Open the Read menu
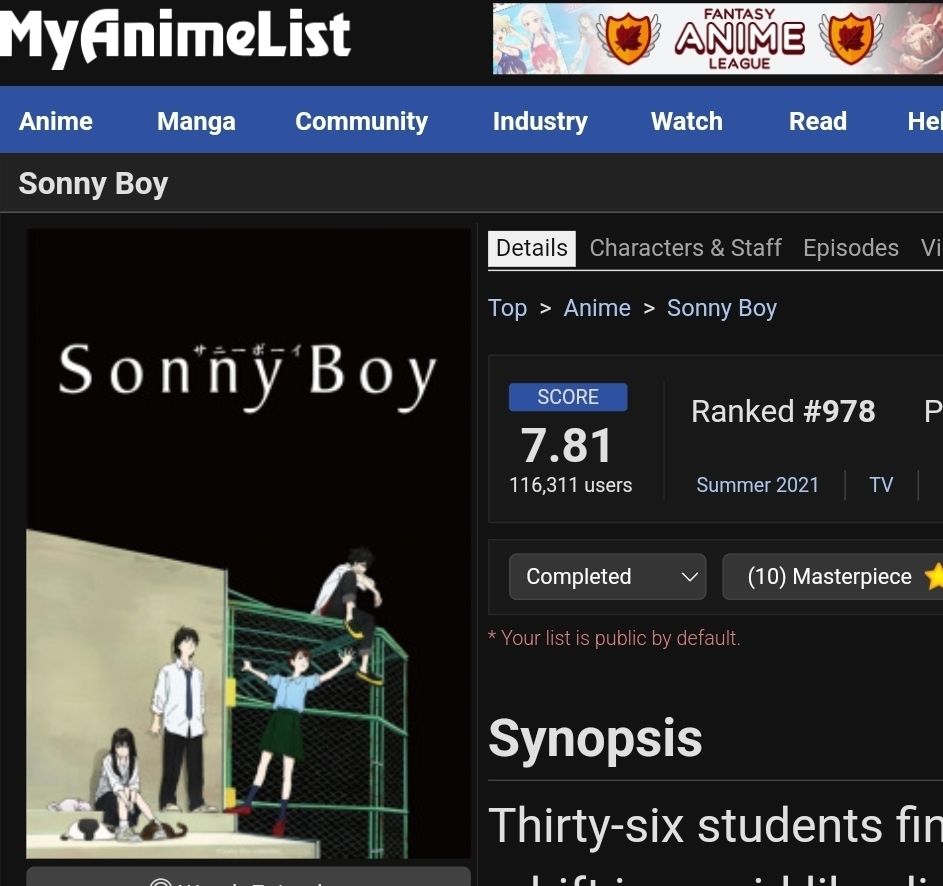943x886 pixels. pos(818,122)
